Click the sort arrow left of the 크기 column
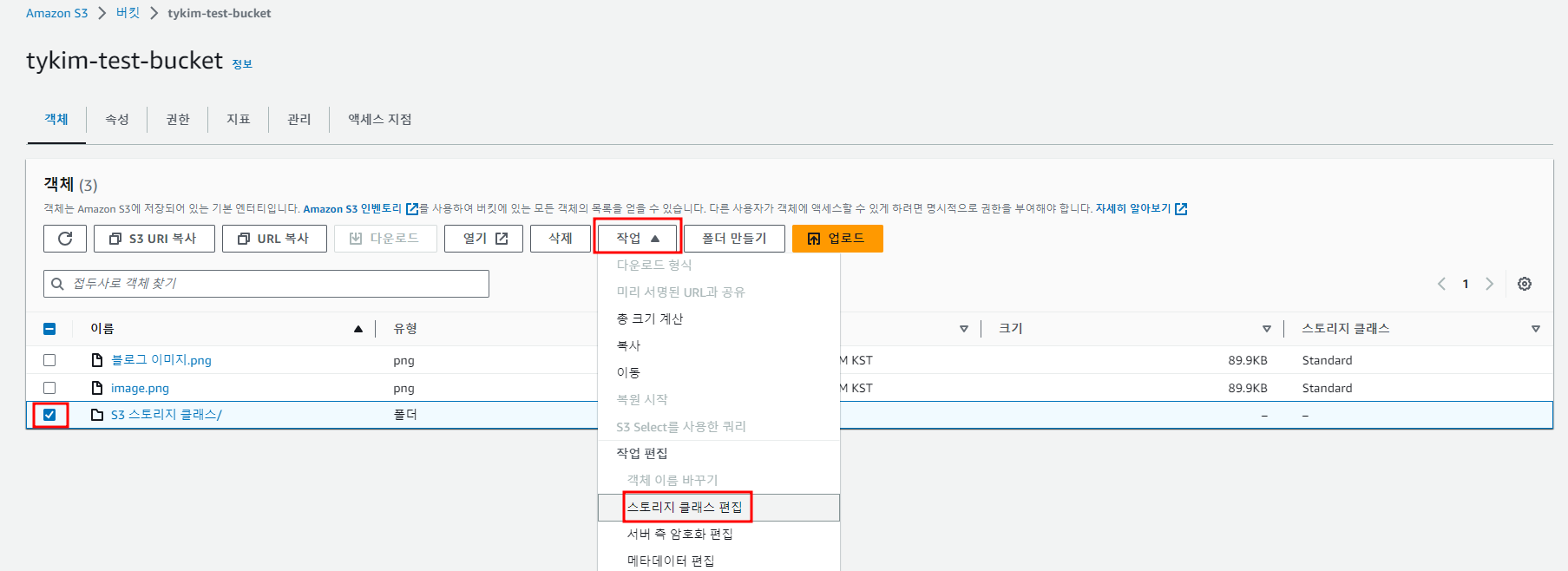The width and height of the screenshot is (1568, 571). pyautogui.click(x=964, y=329)
